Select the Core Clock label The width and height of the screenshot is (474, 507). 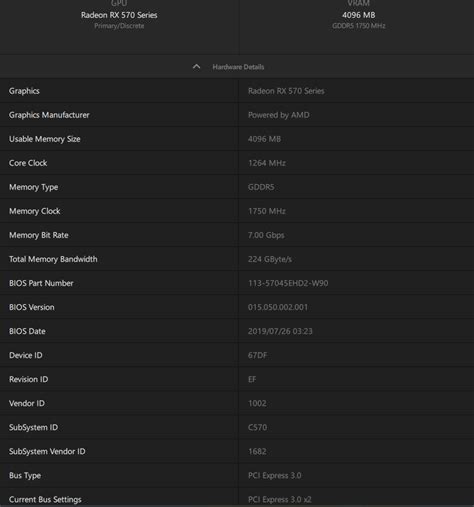click(28, 163)
